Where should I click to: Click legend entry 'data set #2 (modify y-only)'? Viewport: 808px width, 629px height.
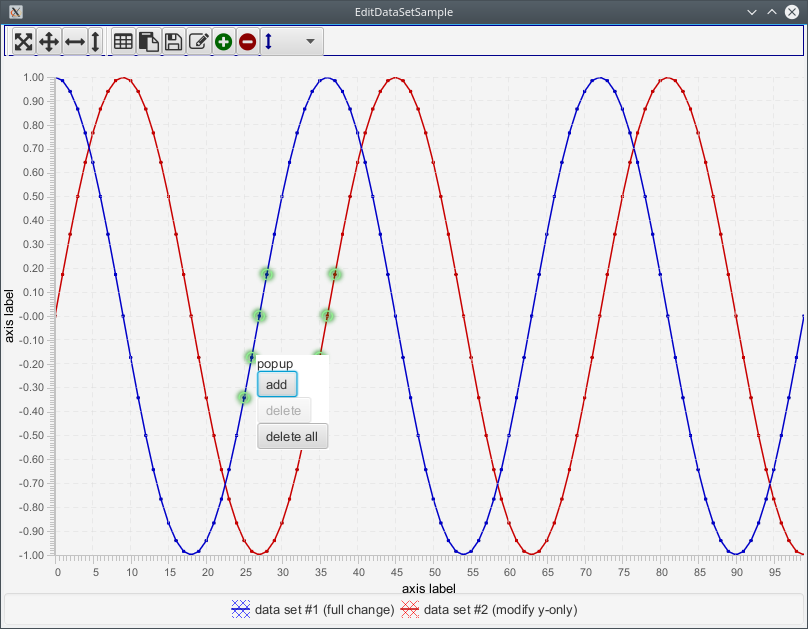click(x=489, y=609)
